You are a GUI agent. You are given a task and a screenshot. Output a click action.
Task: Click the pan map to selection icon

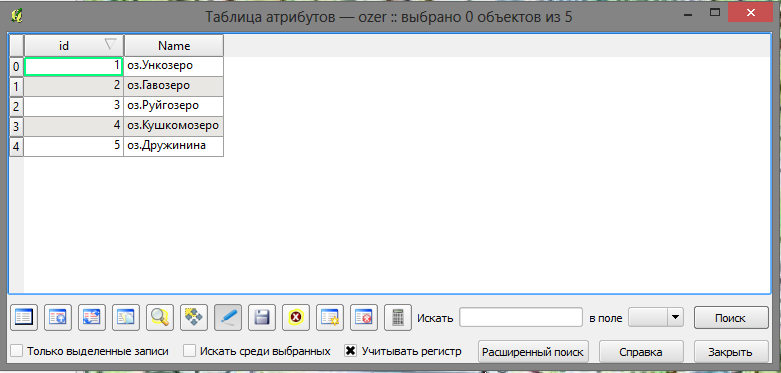pyautogui.click(x=194, y=317)
